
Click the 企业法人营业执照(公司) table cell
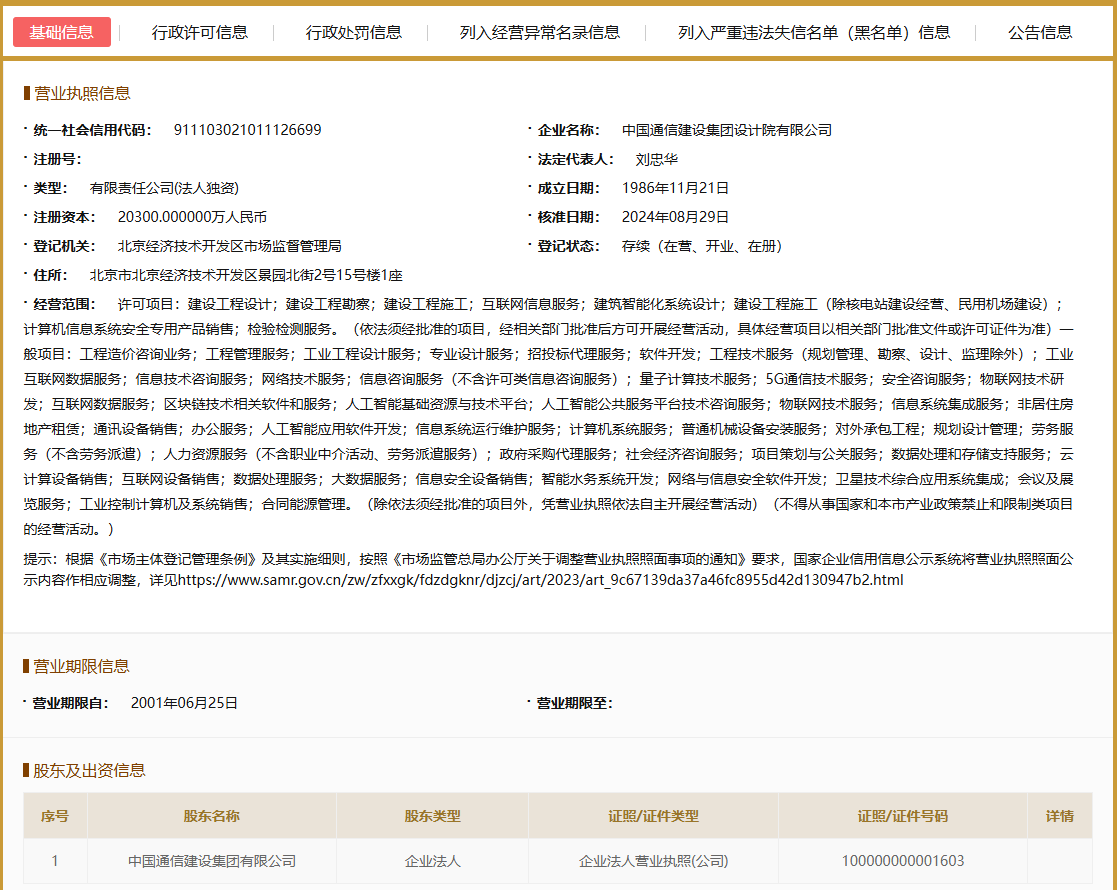(x=654, y=861)
